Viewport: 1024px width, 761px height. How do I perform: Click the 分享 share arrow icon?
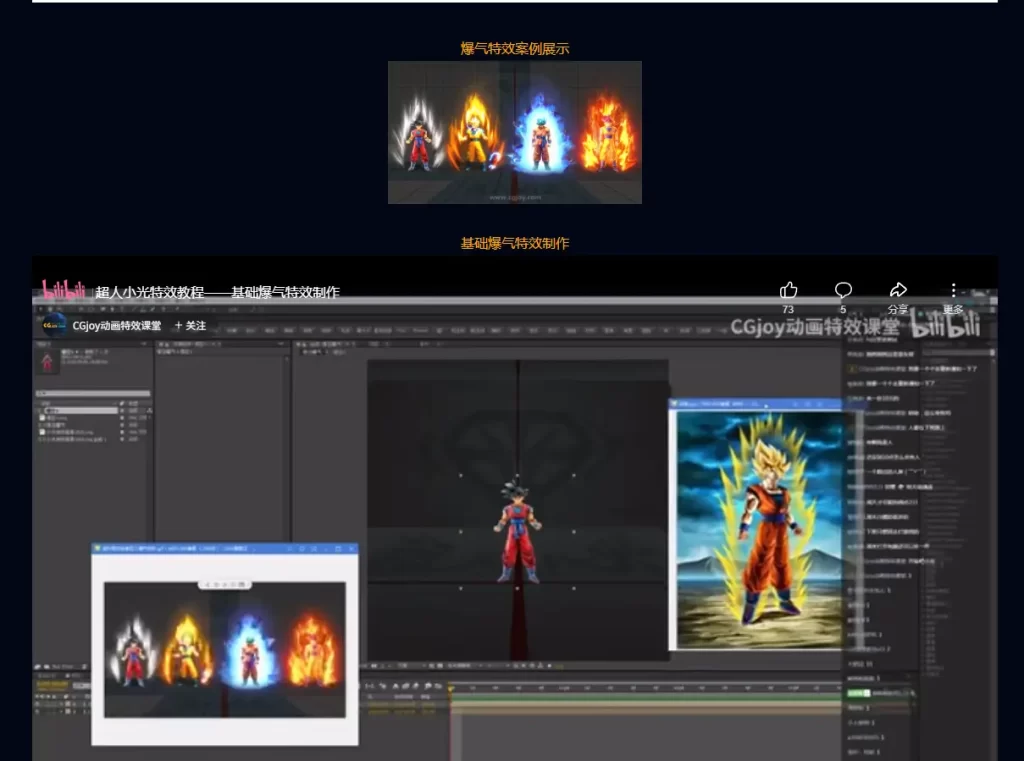coord(898,290)
